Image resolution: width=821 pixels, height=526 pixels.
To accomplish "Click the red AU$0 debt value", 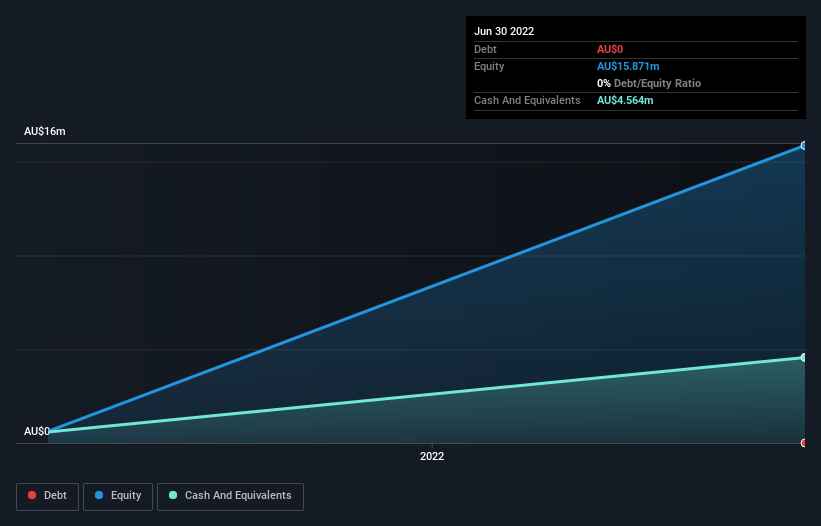I will (x=610, y=49).
